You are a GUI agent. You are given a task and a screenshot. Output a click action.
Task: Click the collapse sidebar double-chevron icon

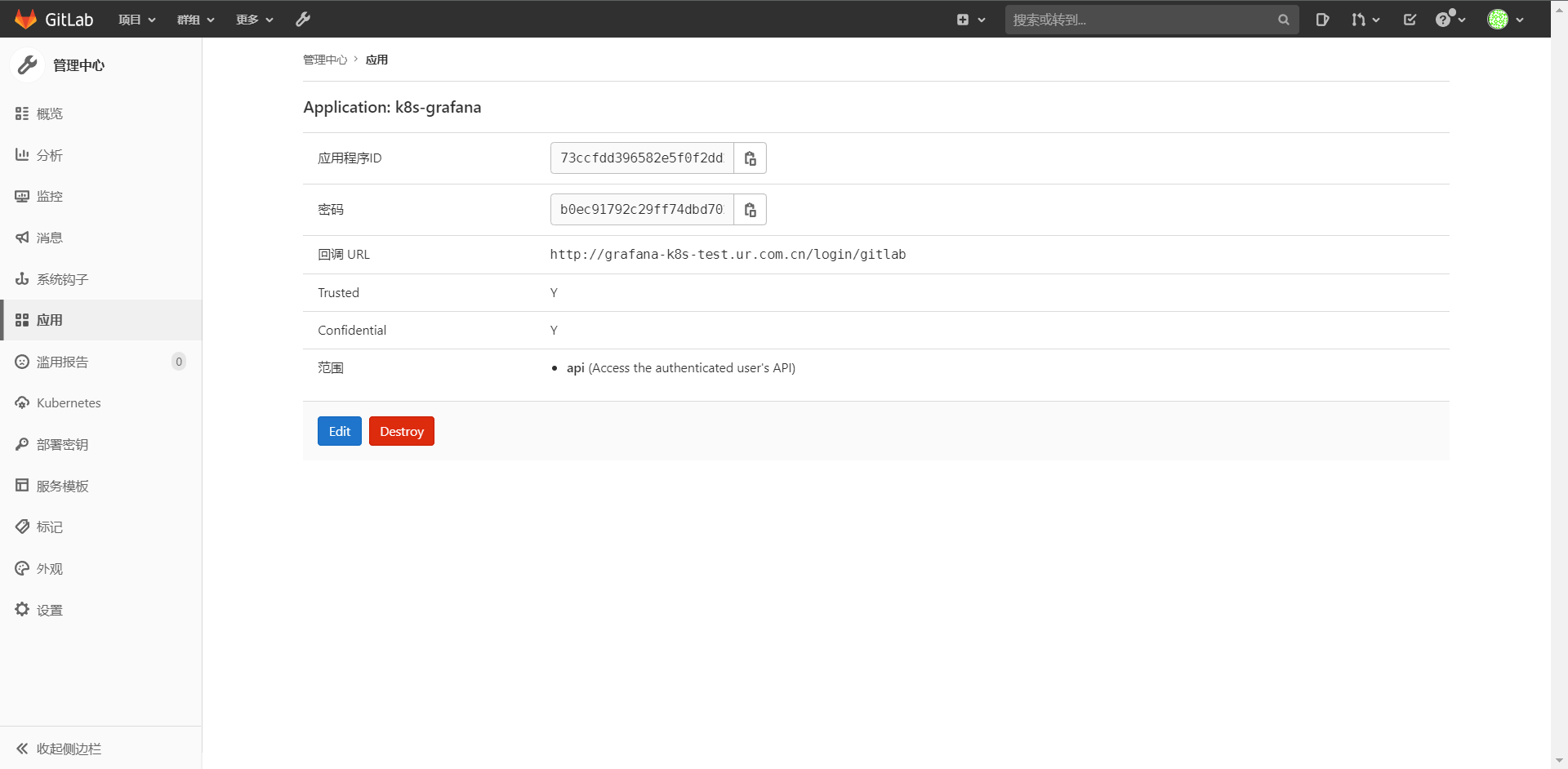(22, 749)
